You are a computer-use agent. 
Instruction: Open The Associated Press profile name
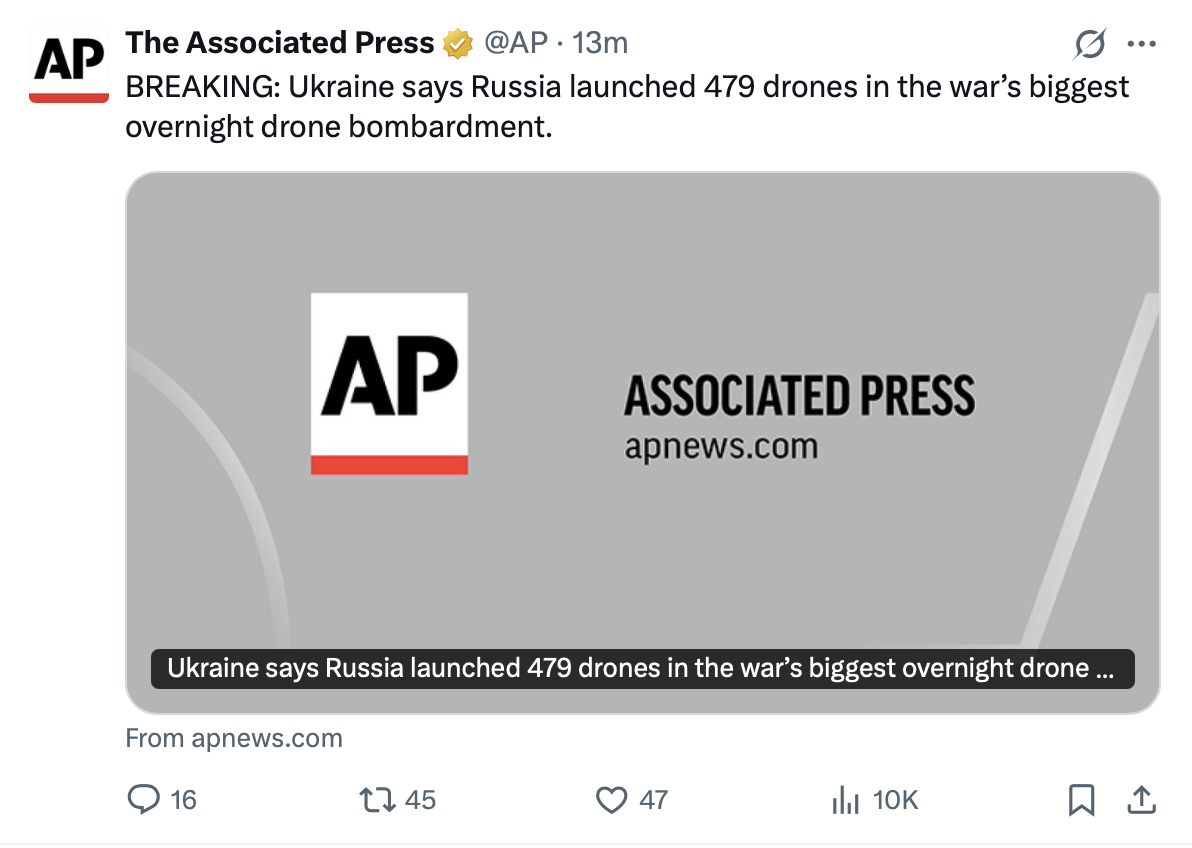pyautogui.click(x=280, y=43)
